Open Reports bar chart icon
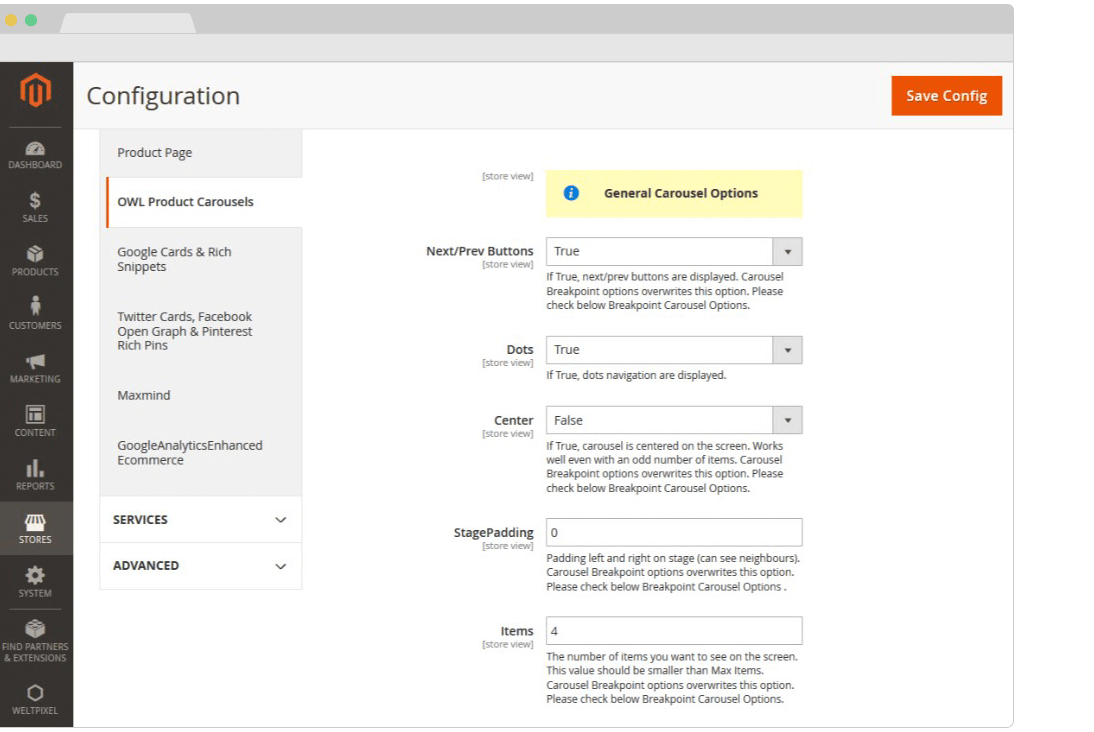The width and height of the screenshot is (1094, 732). (x=36, y=469)
